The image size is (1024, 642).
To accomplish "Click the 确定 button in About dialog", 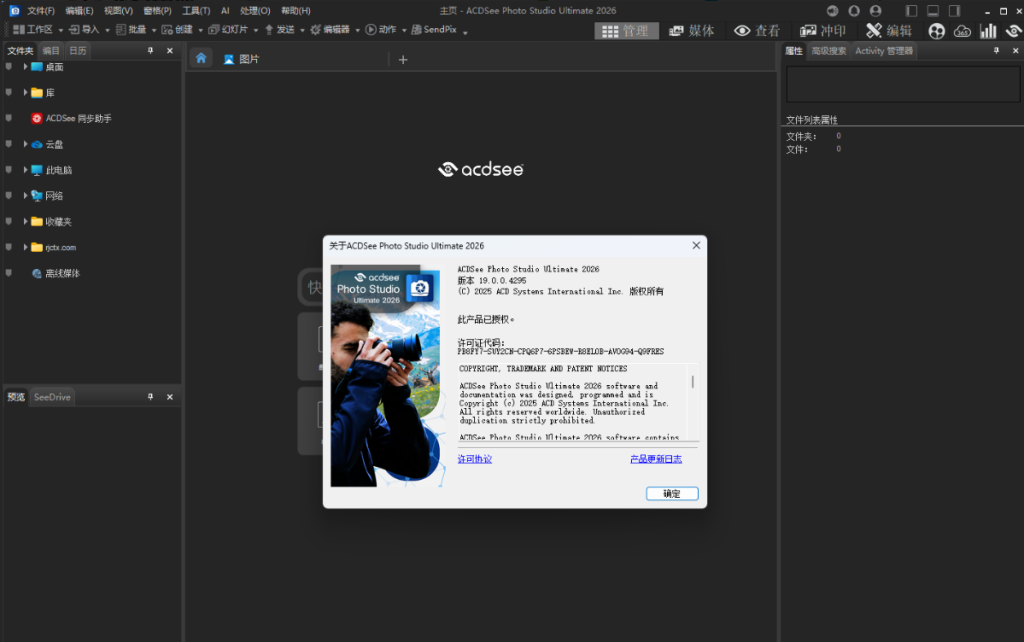I will [672, 493].
